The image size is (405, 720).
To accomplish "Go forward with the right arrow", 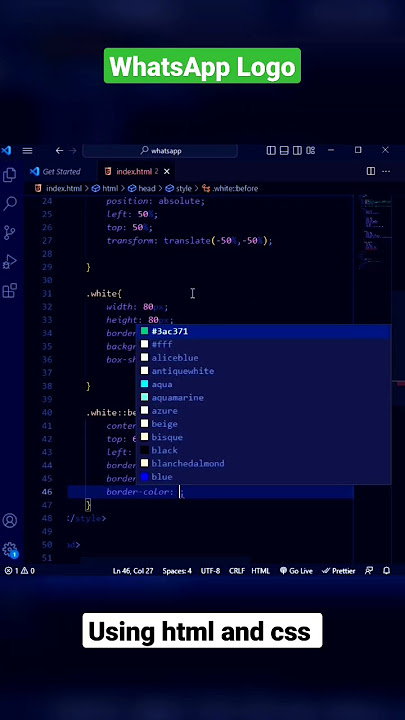I will 73,150.
